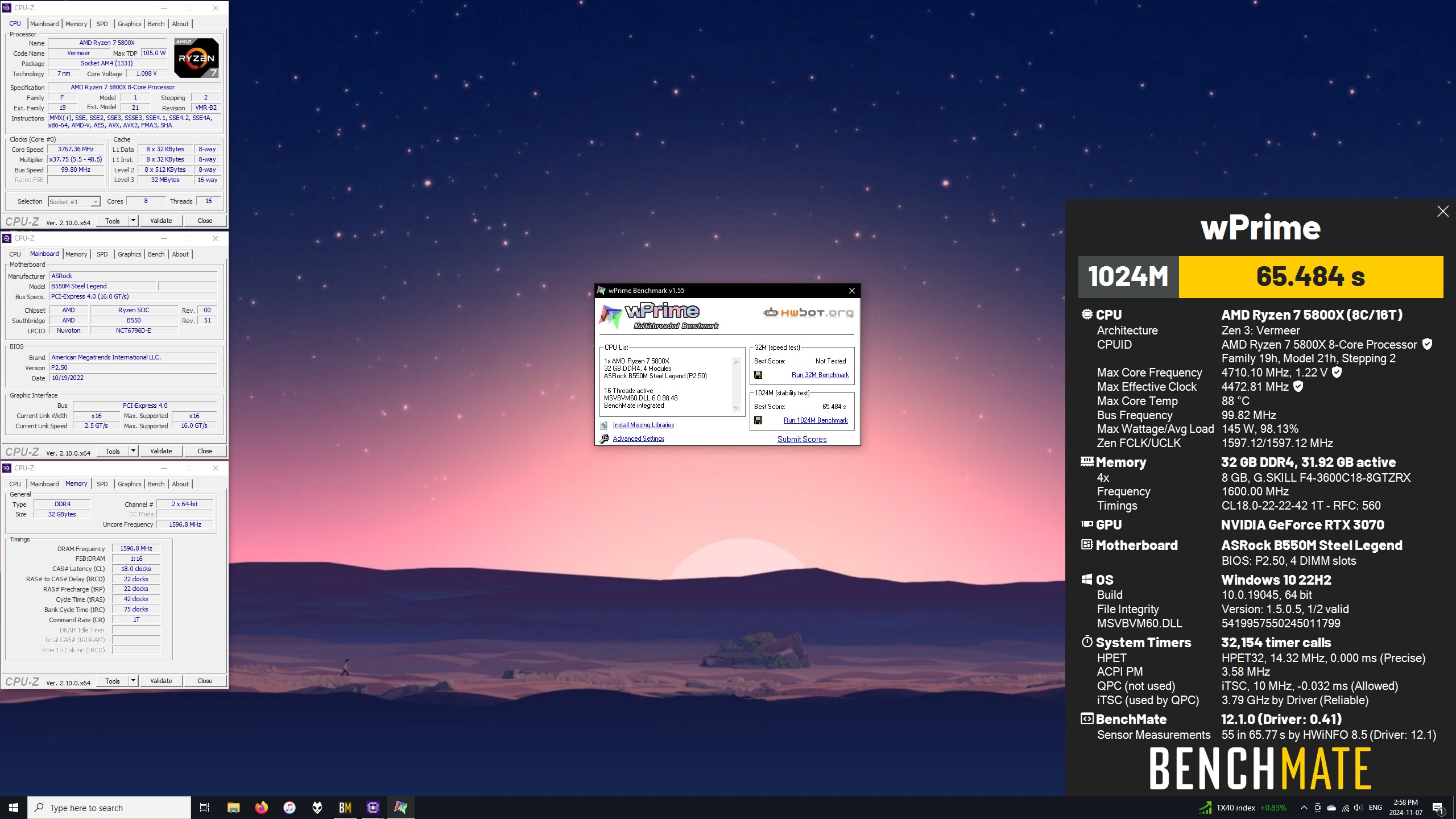Click the Install Missing Libraries link
The height and width of the screenshot is (819, 1456).
tap(643, 425)
